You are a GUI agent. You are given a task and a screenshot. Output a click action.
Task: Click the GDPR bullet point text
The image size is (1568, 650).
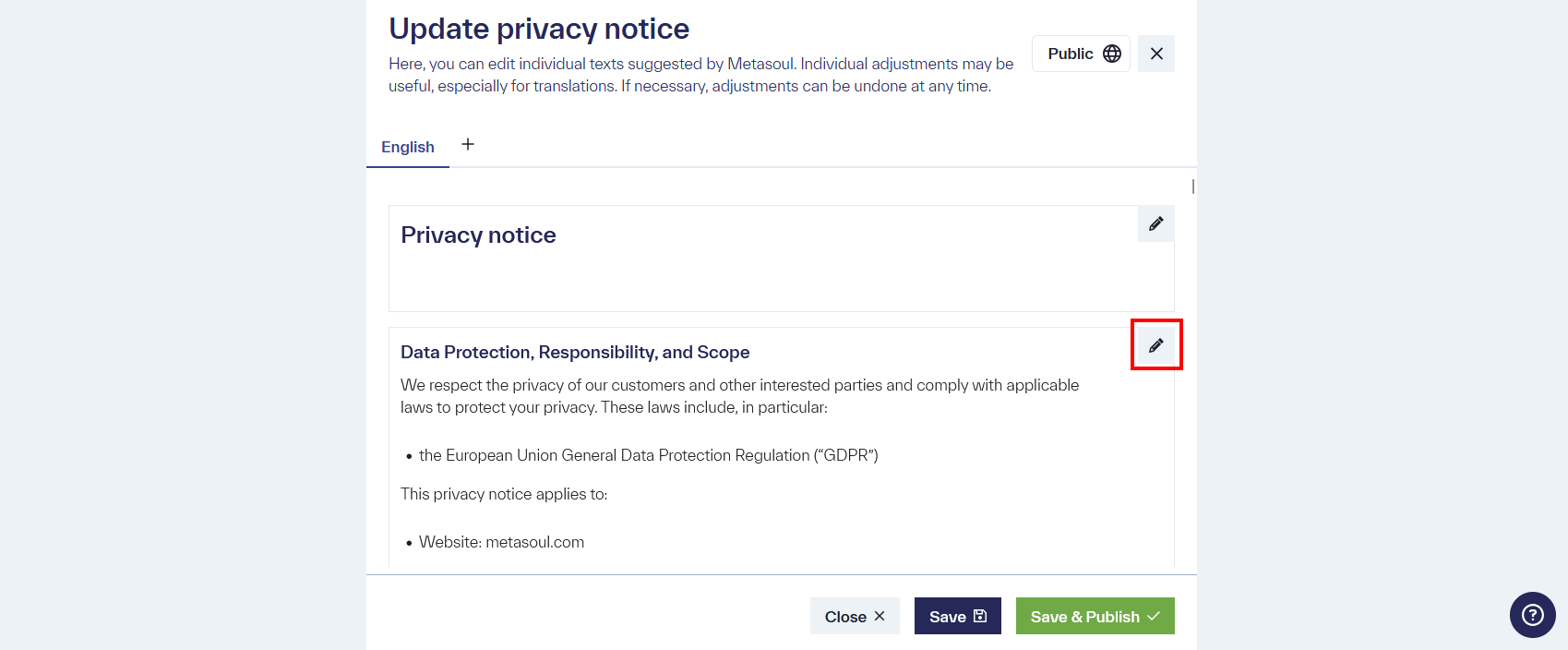[x=648, y=455]
